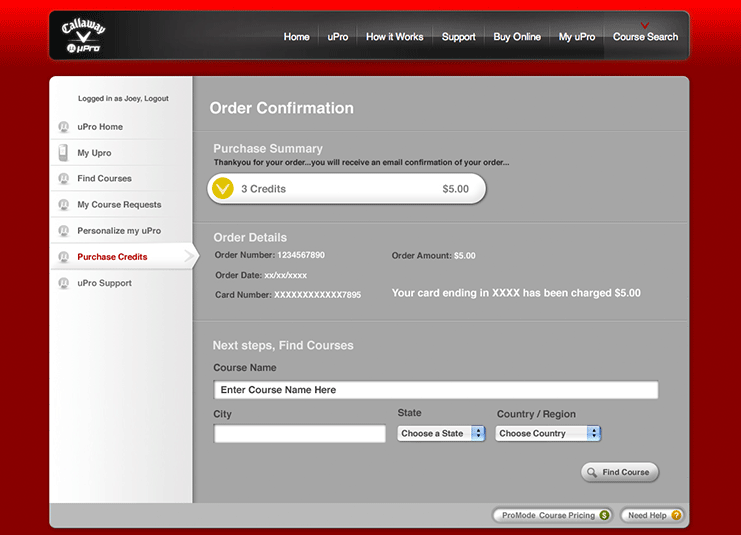Open My Course Requests sidebar link
The height and width of the screenshot is (535, 741).
[x=119, y=204]
